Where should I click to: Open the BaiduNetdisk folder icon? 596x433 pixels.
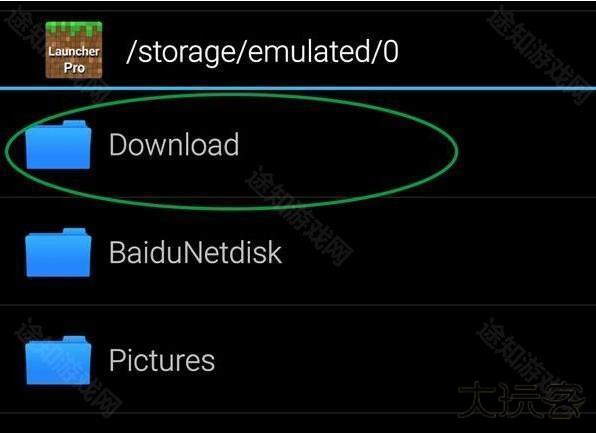coord(58,252)
